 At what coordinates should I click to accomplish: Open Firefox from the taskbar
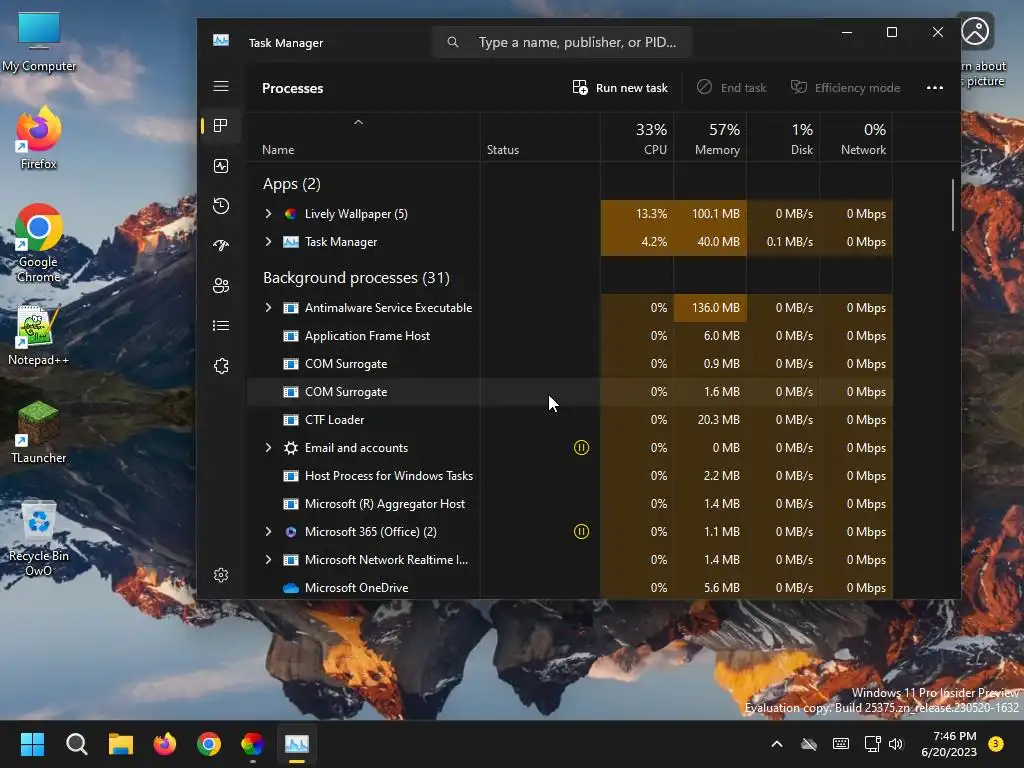click(165, 744)
